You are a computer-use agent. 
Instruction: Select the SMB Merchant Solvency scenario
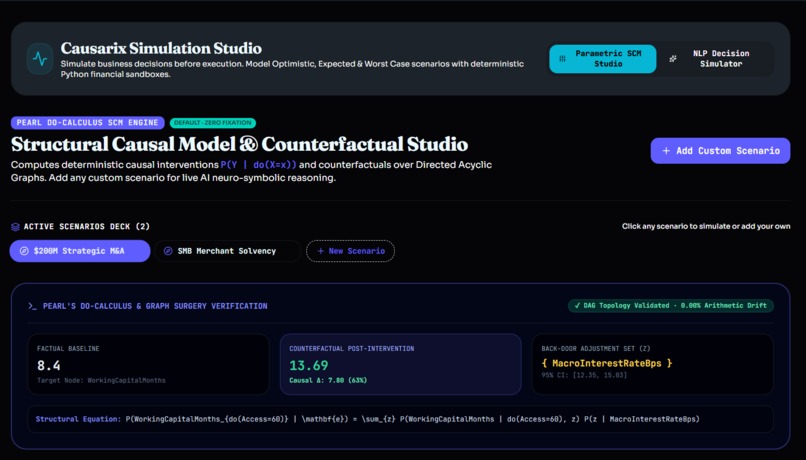tap(227, 251)
